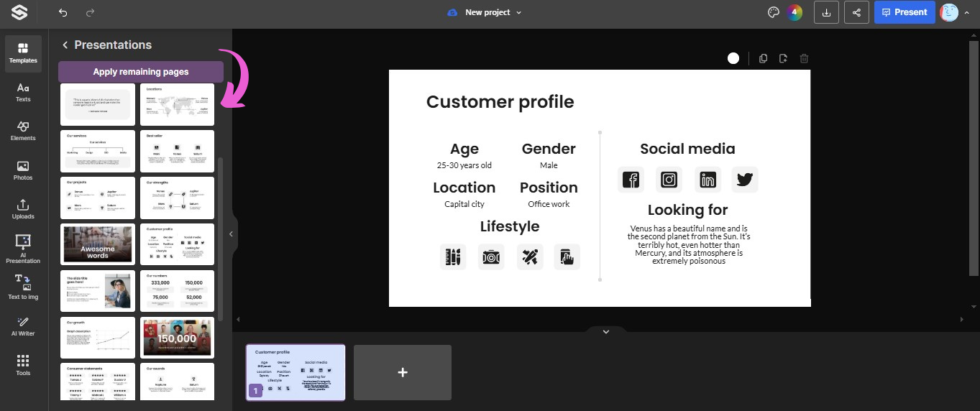
Task: Collapse the slide strip with chevron
Action: [605, 331]
